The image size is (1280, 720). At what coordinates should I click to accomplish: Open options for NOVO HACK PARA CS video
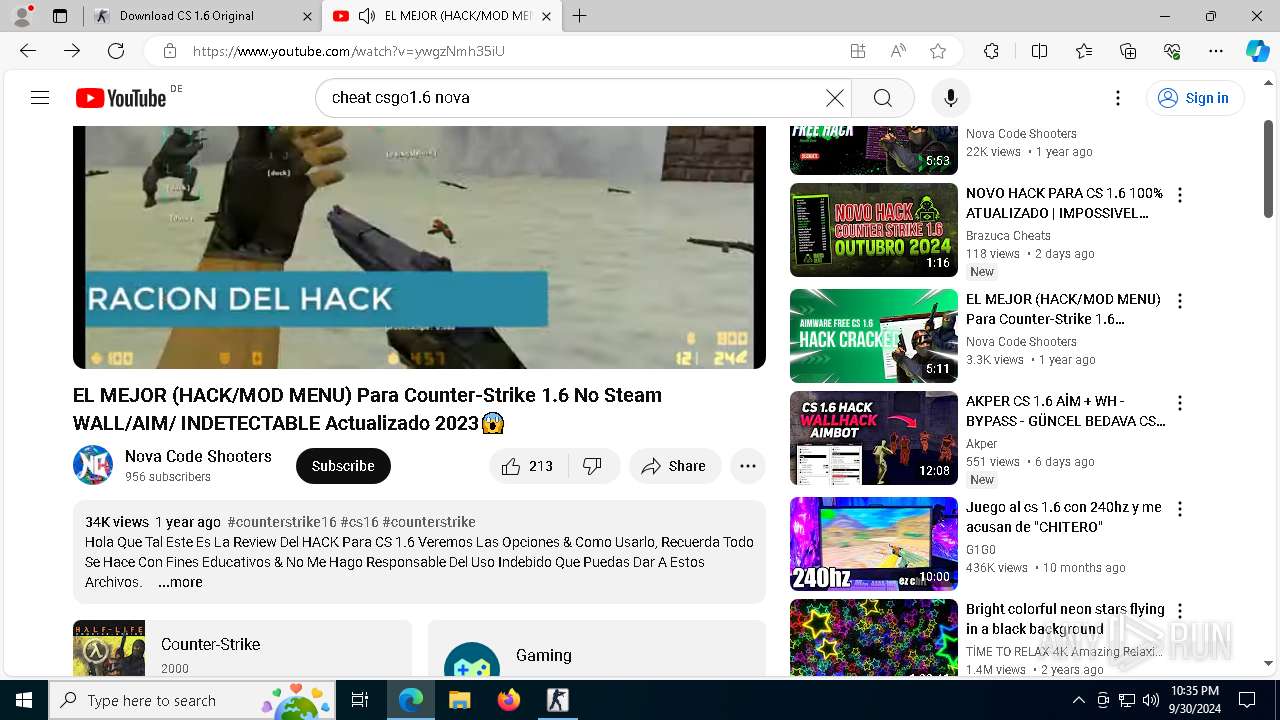tap(1180, 196)
